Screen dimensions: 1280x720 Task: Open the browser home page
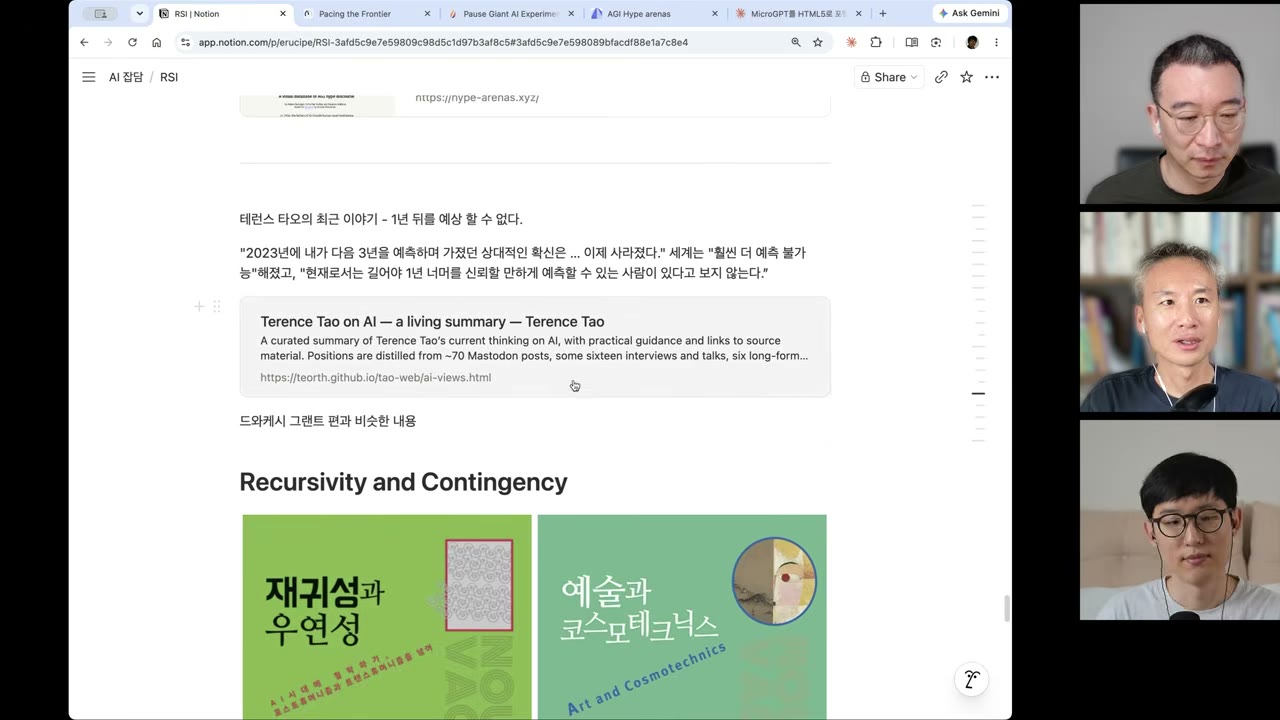[x=156, y=42]
